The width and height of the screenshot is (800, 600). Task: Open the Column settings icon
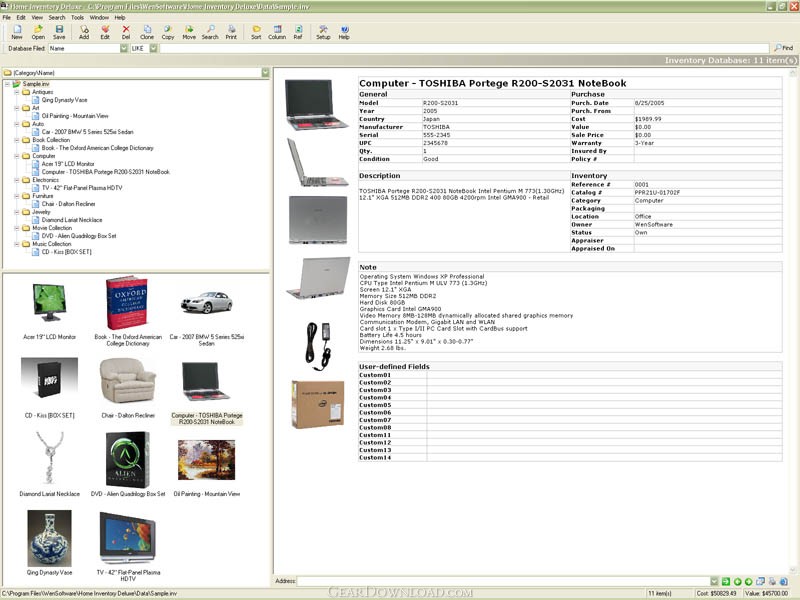[277, 32]
